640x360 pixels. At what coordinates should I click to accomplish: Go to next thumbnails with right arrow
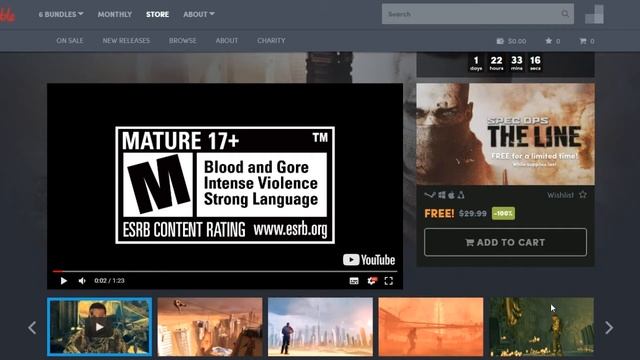(609, 327)
